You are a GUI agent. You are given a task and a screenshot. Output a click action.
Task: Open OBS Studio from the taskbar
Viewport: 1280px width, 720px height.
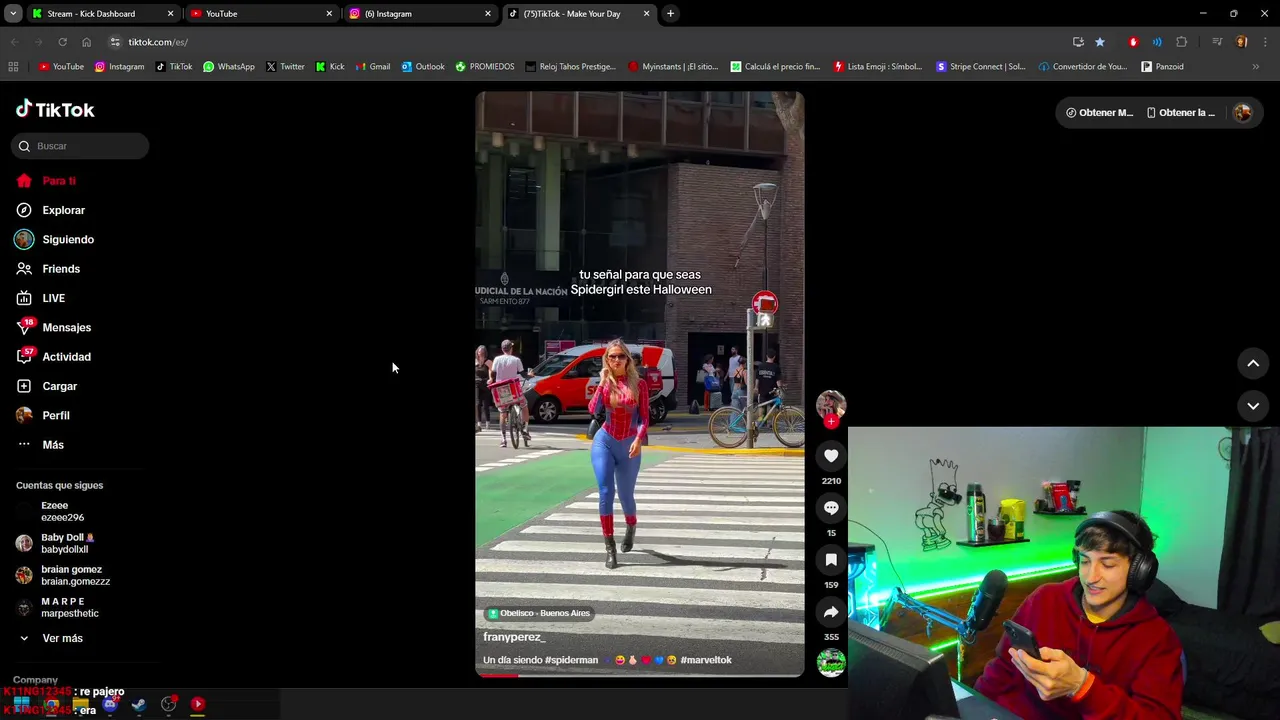point(169,704)
